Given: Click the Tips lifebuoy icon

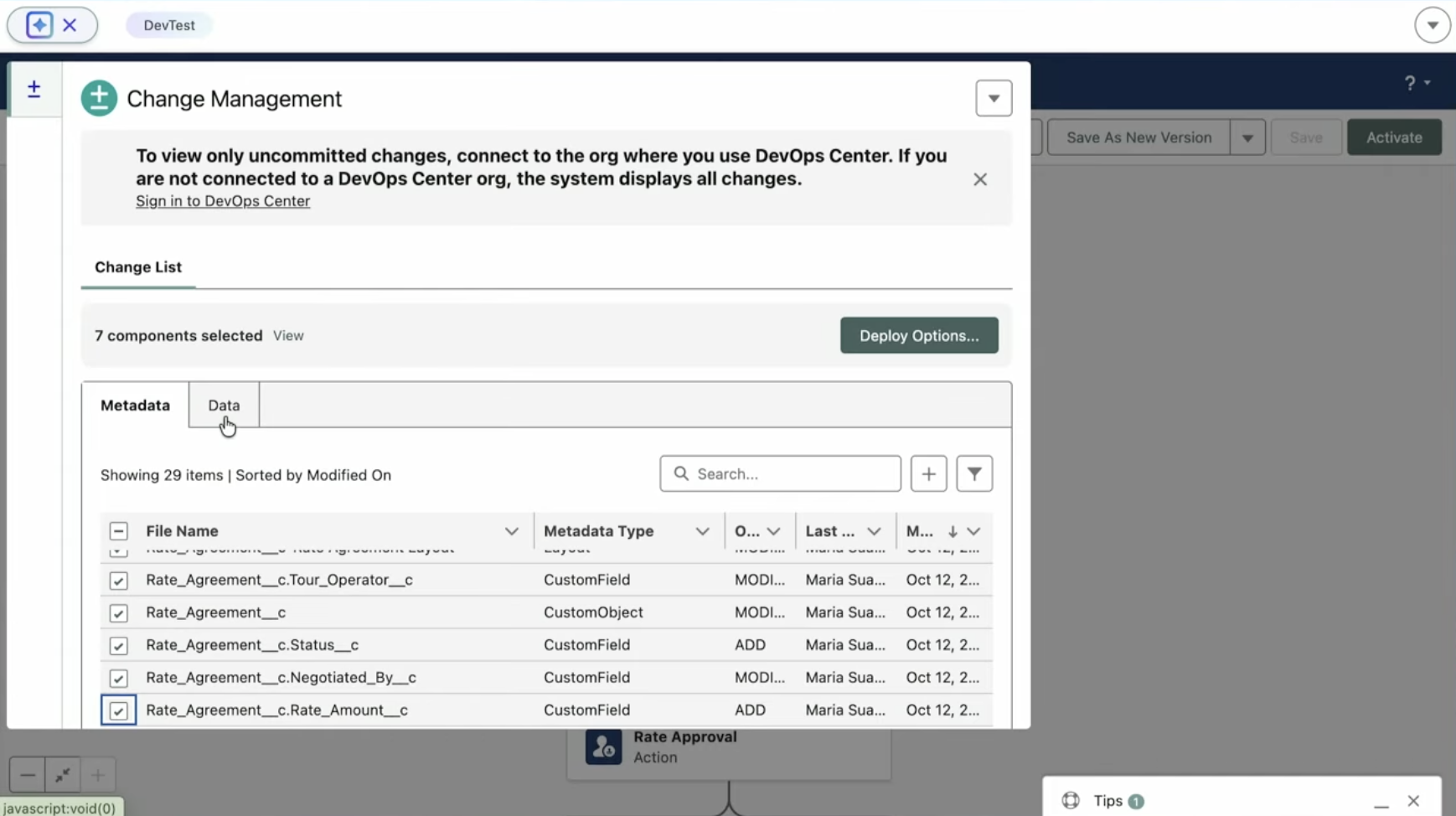Looking at the screenshot, I should [x=1070, y=801].
